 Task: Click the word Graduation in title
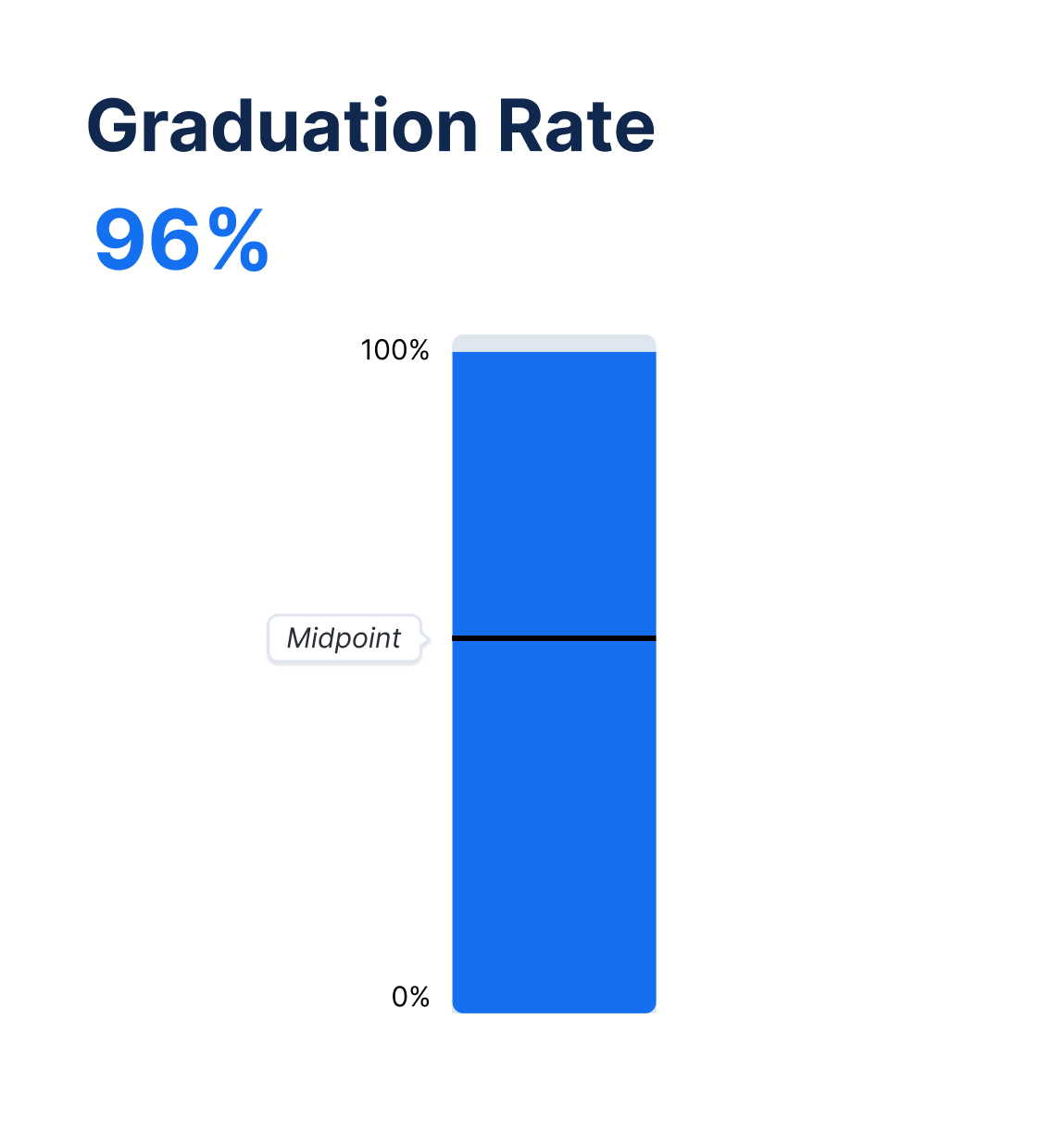point(282,126)
